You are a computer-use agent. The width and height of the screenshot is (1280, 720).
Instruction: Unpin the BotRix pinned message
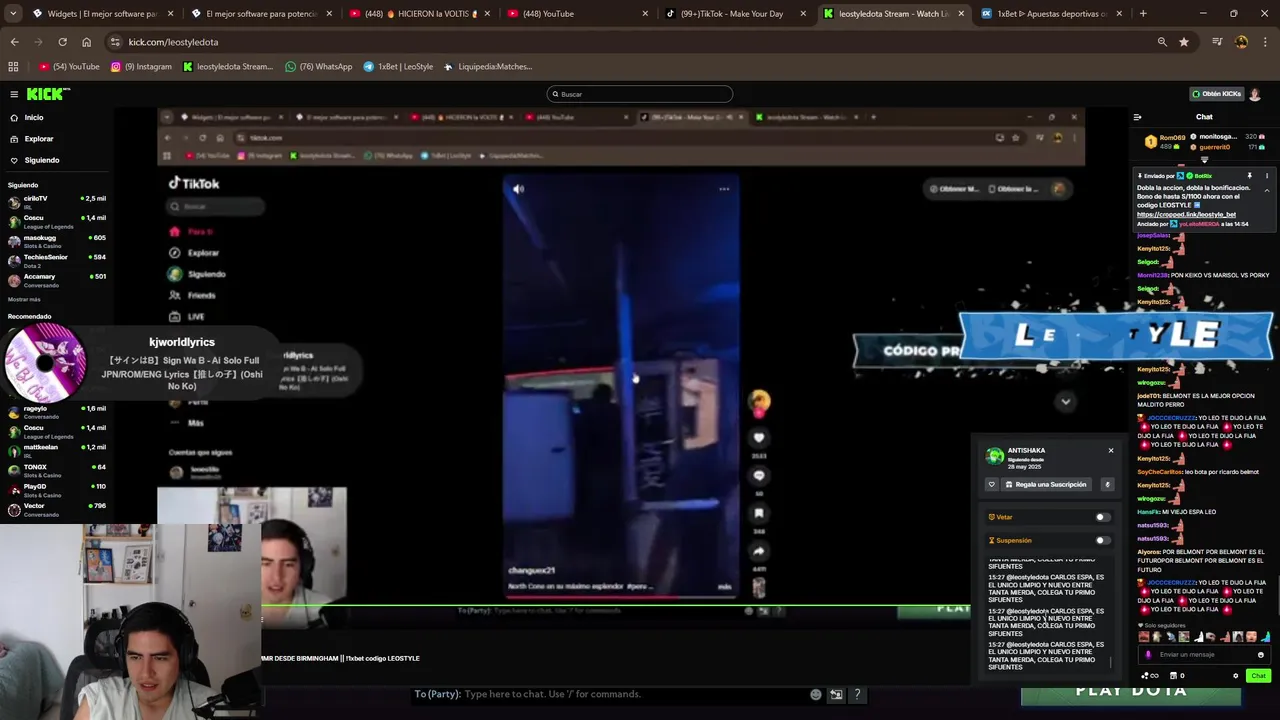point(1250,176)
